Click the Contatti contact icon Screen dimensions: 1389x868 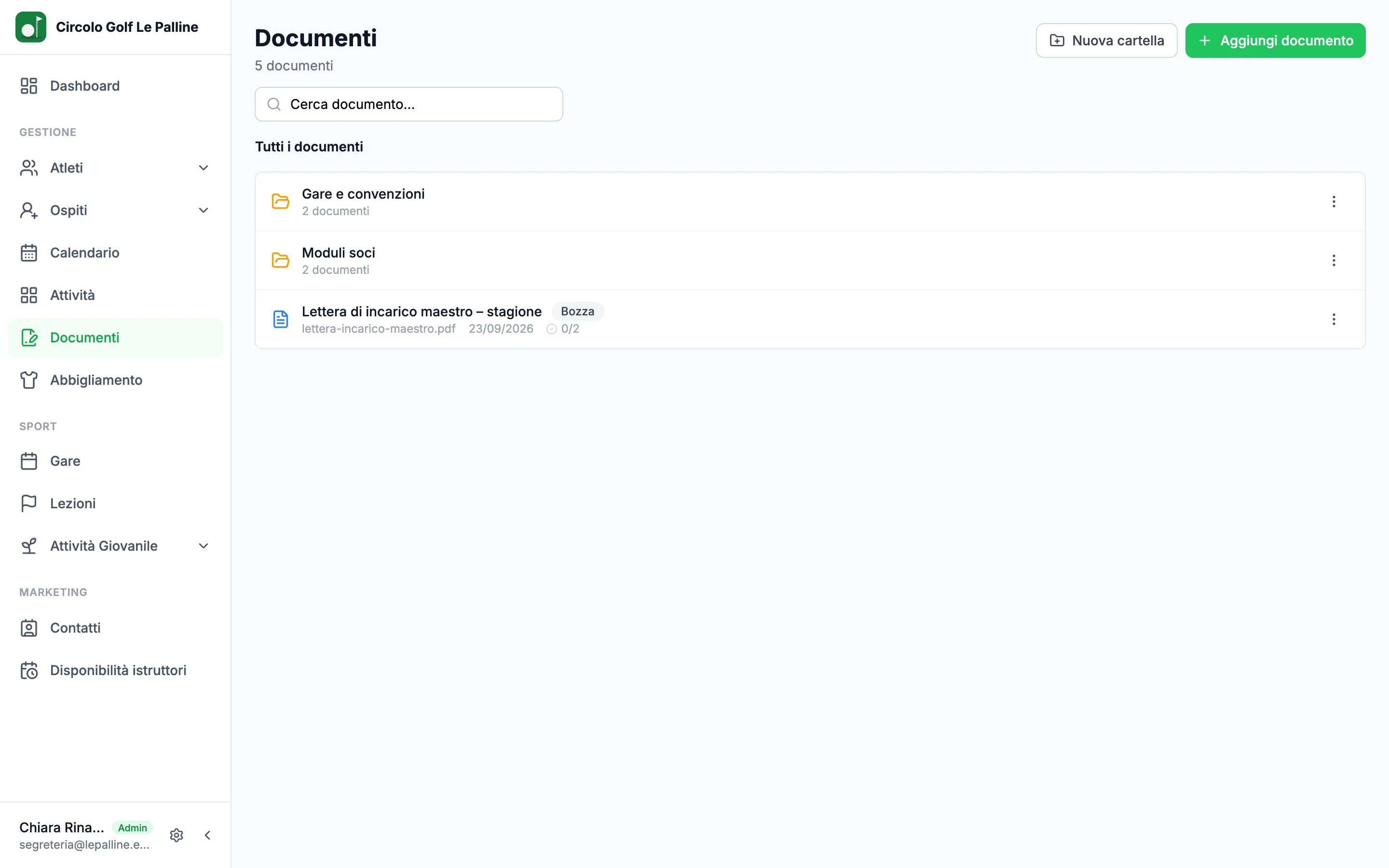(x=29, y=628)
